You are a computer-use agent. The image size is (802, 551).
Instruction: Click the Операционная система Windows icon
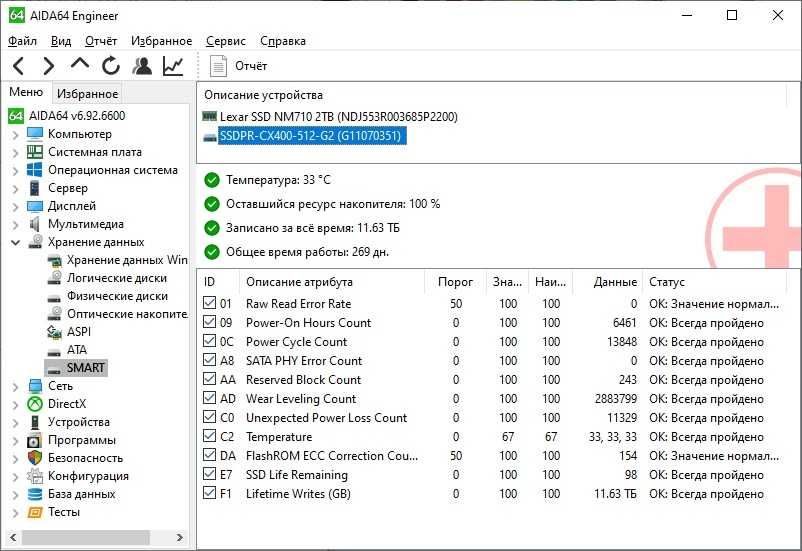[x=35, y=170]
